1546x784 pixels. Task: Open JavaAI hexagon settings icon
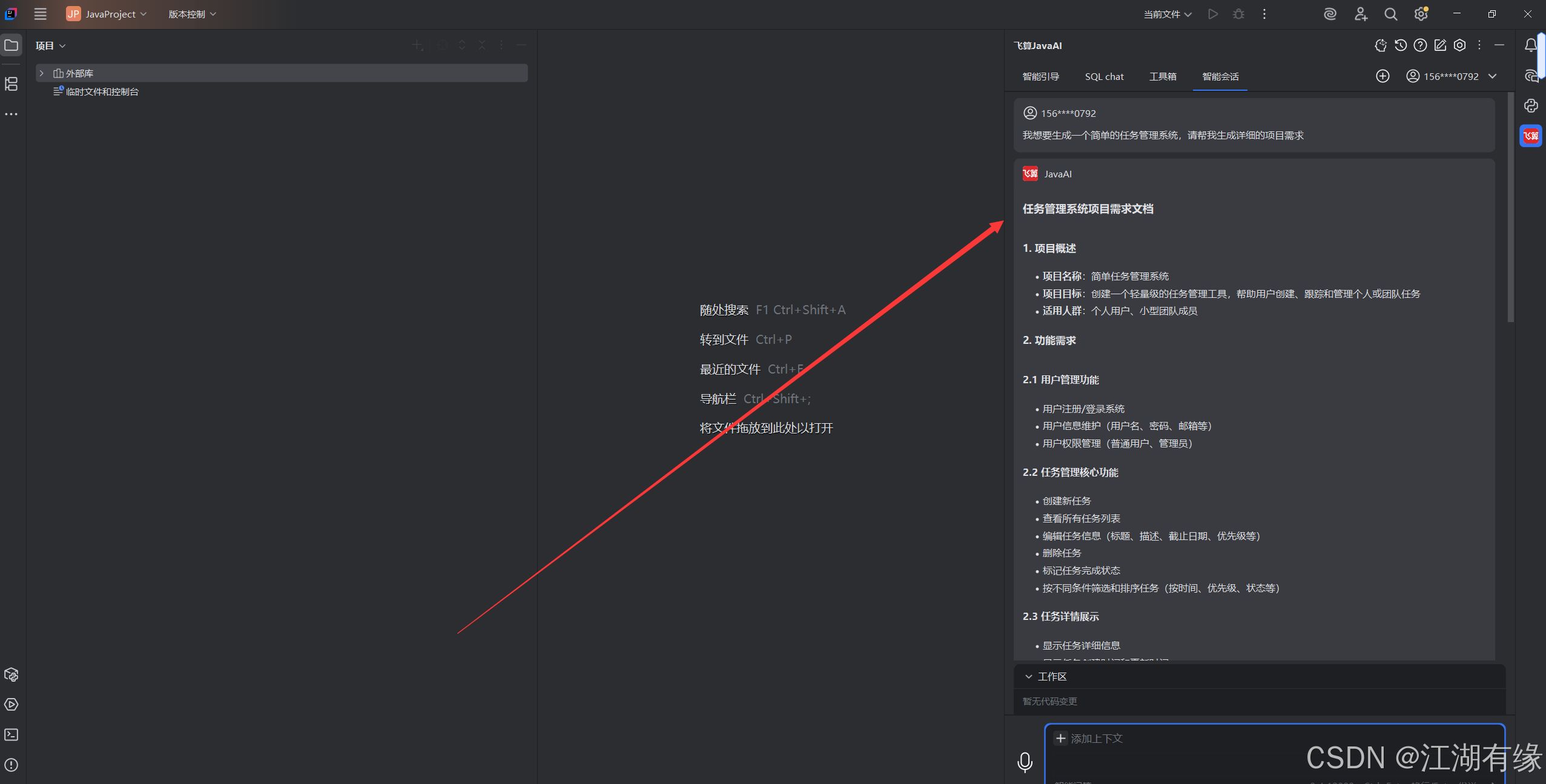pyautogui.click(x=1460, y=45)
